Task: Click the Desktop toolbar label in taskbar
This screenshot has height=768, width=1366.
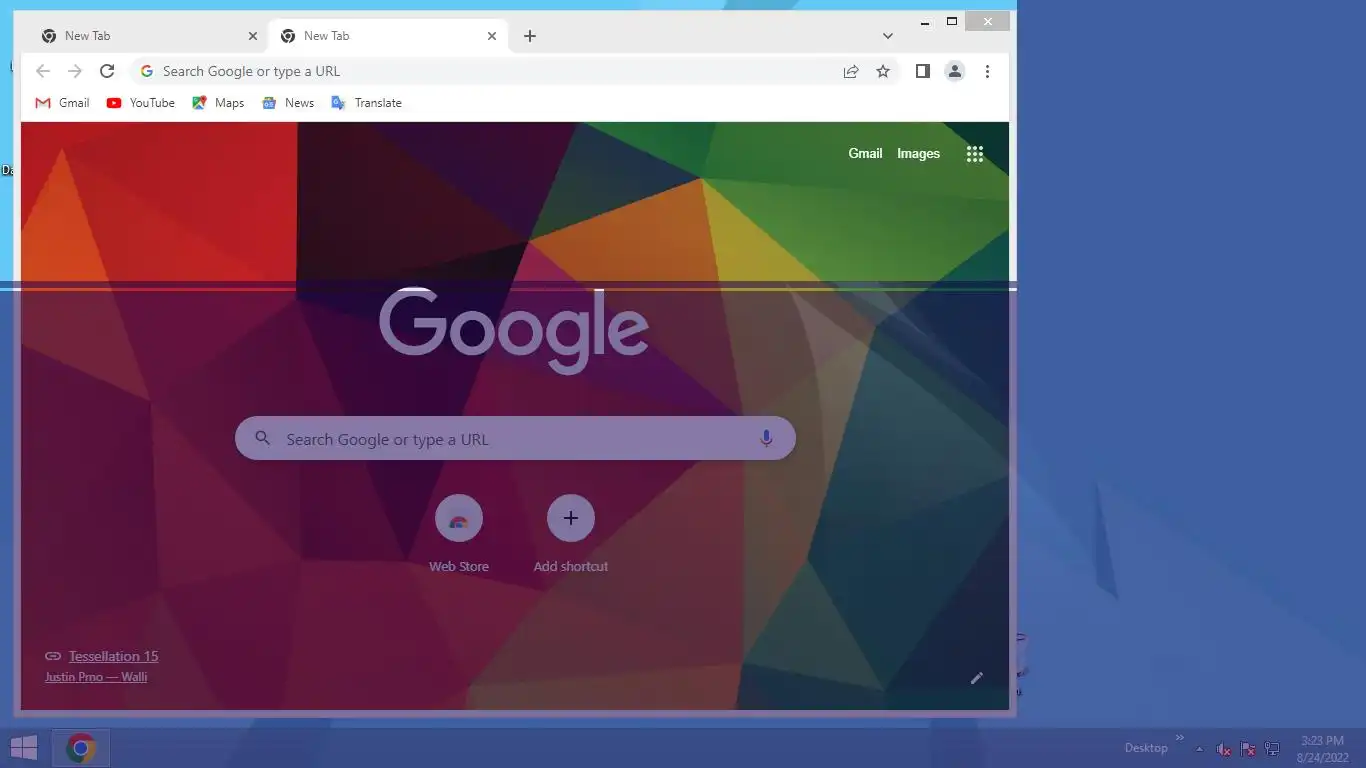Action: click(x=1146, y=748)
